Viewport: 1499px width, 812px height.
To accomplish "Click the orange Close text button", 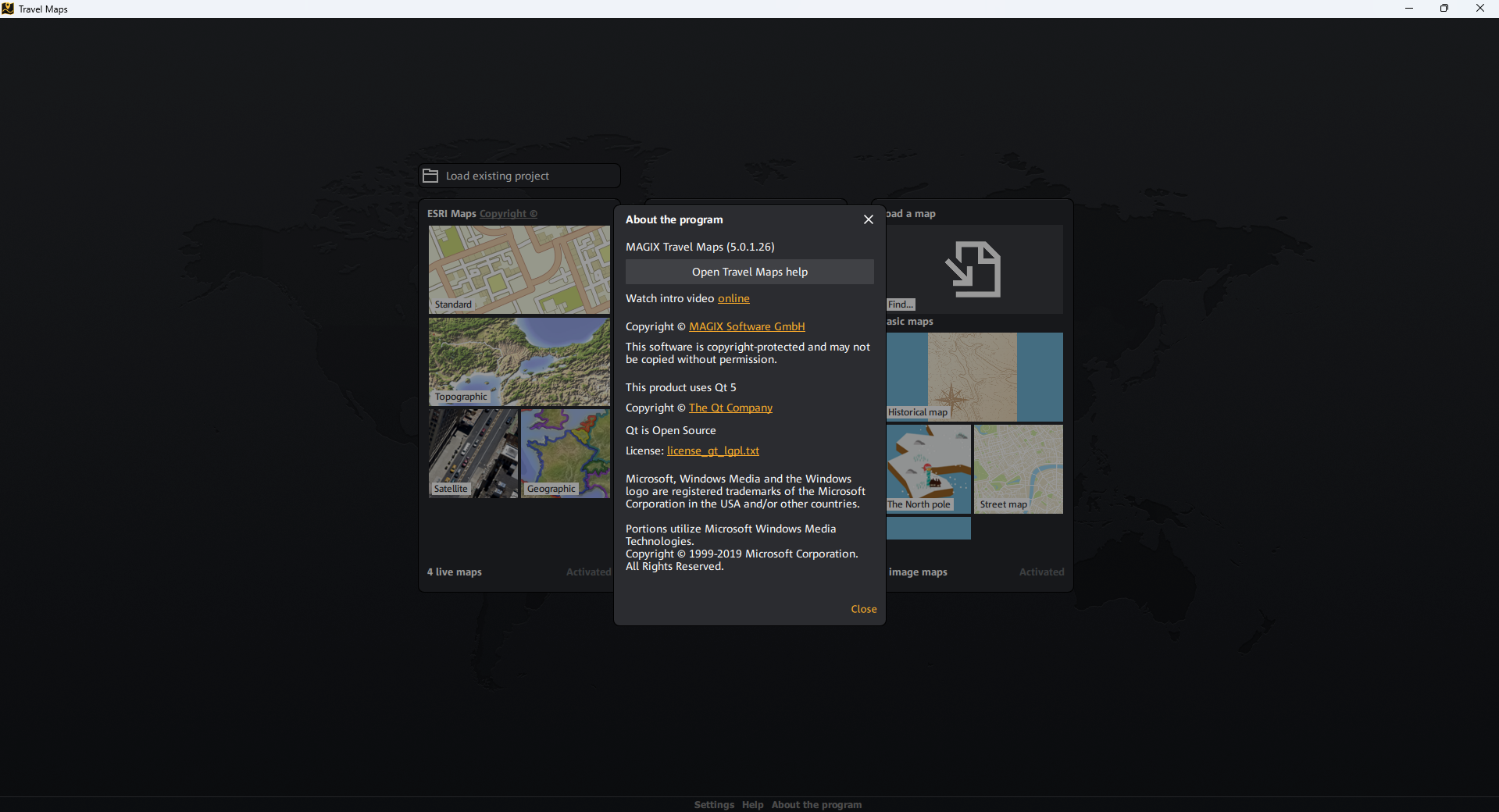I will coord(864,609).
